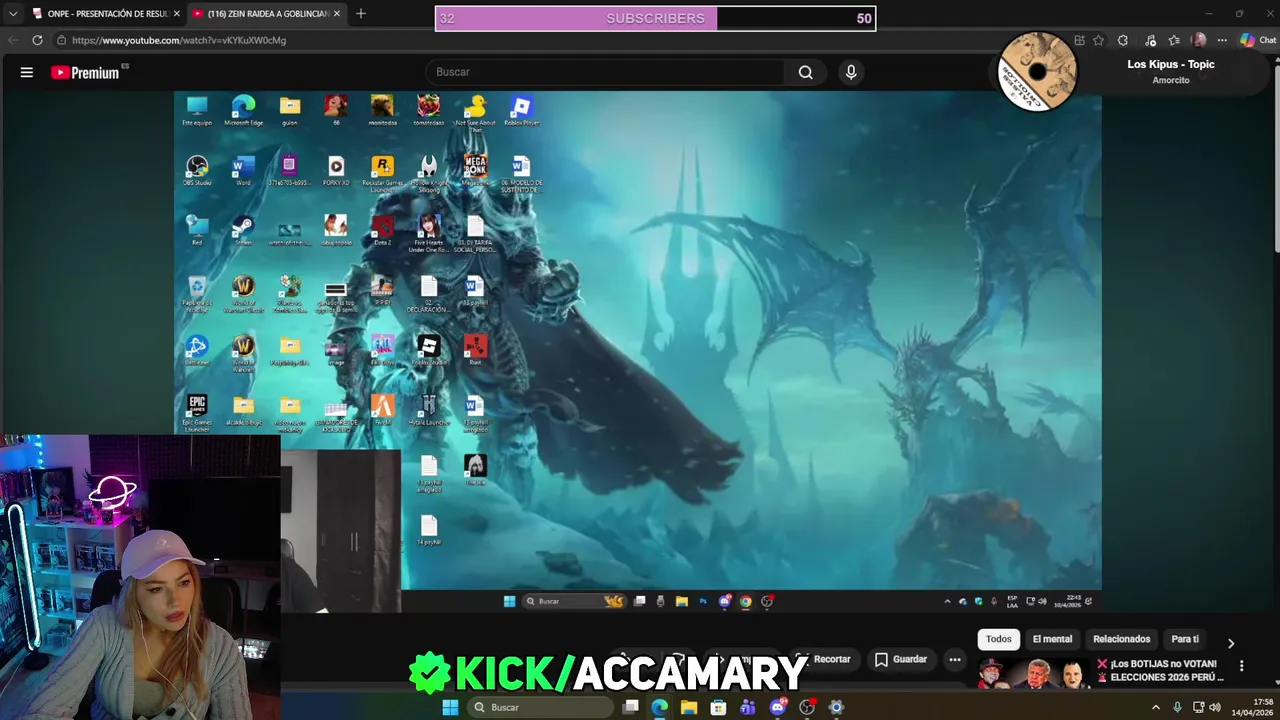Click Rockstar Games Launcher icon in video

click(x=382, y=171)
